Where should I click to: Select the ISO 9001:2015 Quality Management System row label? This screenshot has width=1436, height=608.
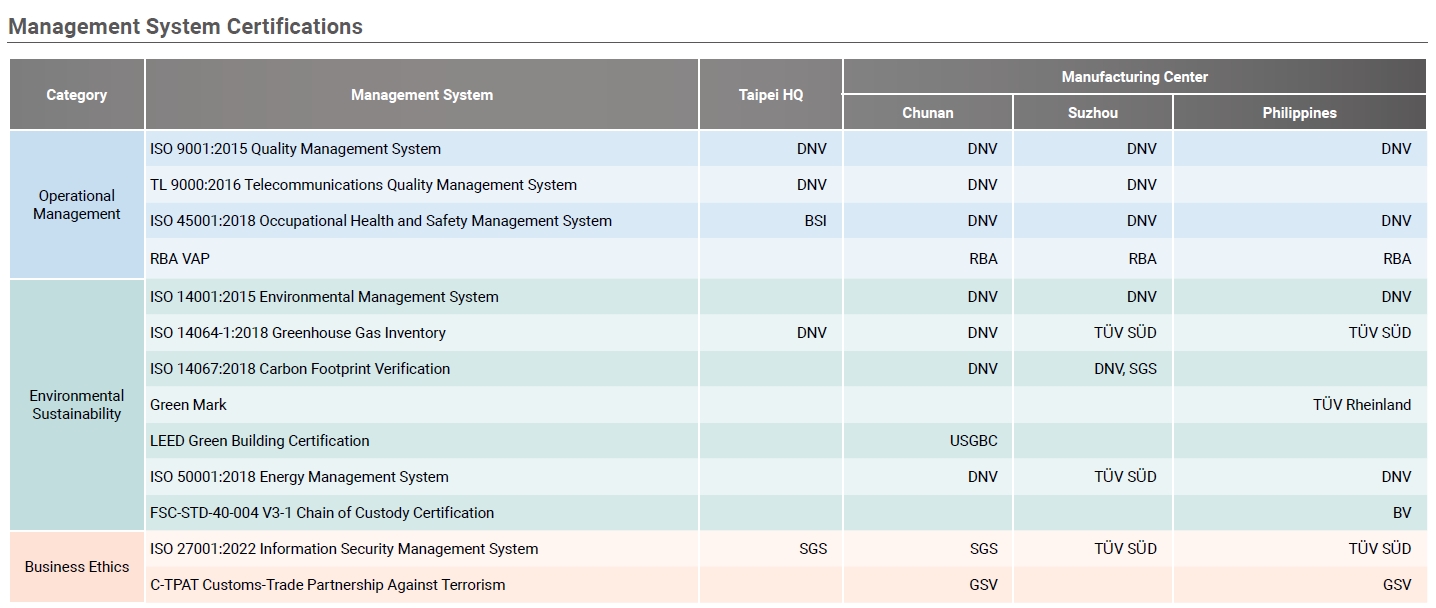click(x=295, y=149)
